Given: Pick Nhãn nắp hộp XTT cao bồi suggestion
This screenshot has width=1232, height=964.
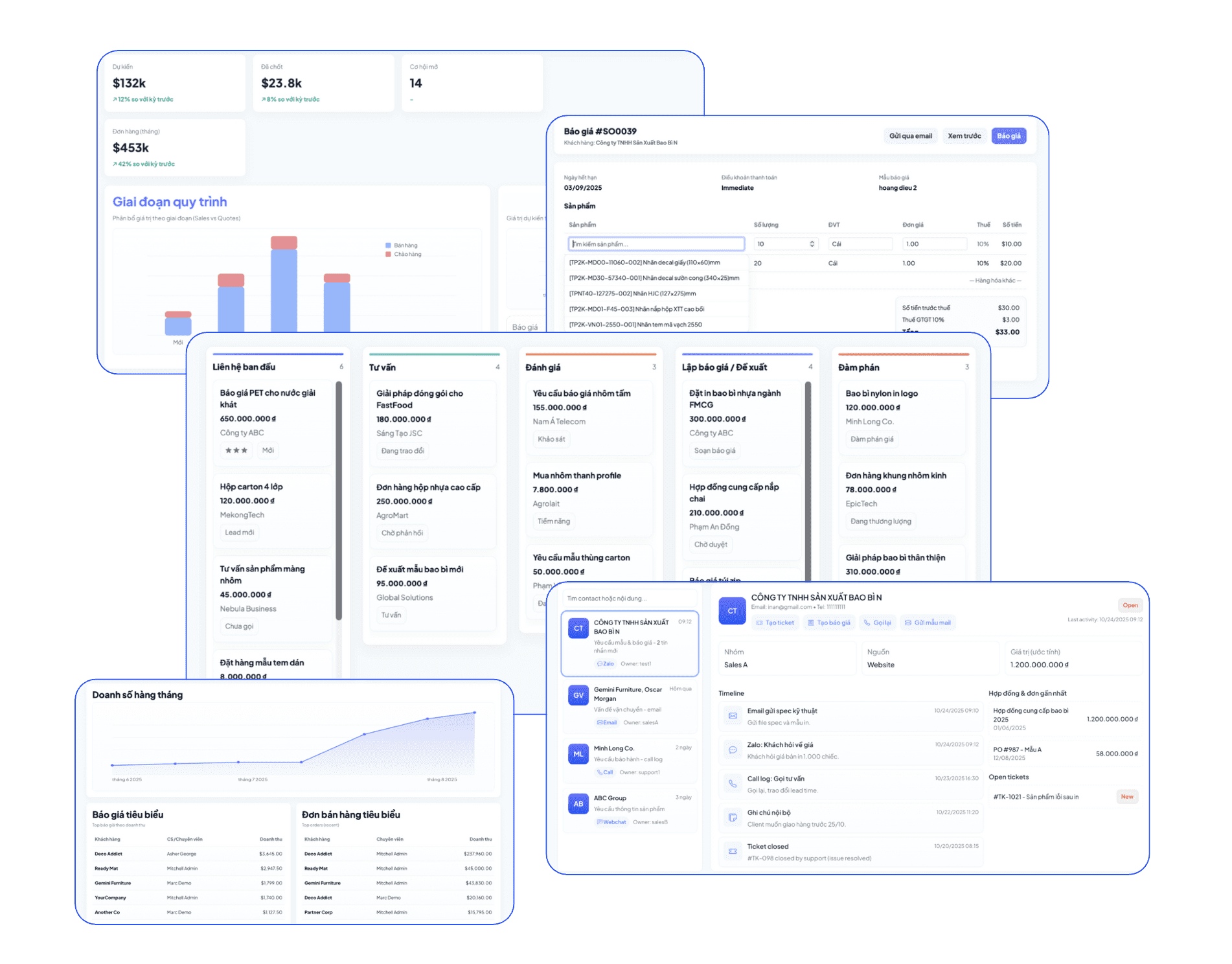Looking at the screenshot, I should point(636,309).
